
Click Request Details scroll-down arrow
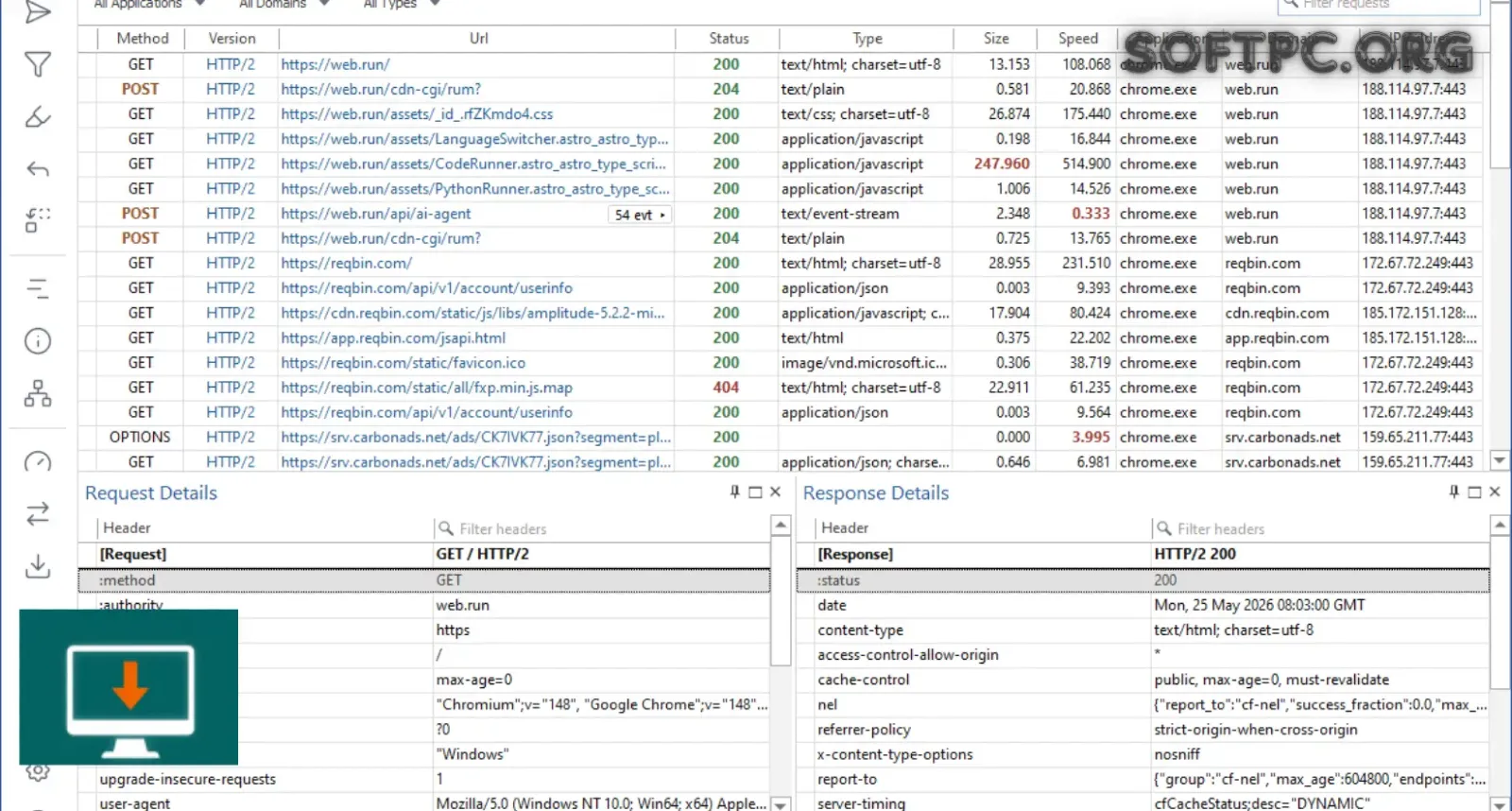pos(781,804)
